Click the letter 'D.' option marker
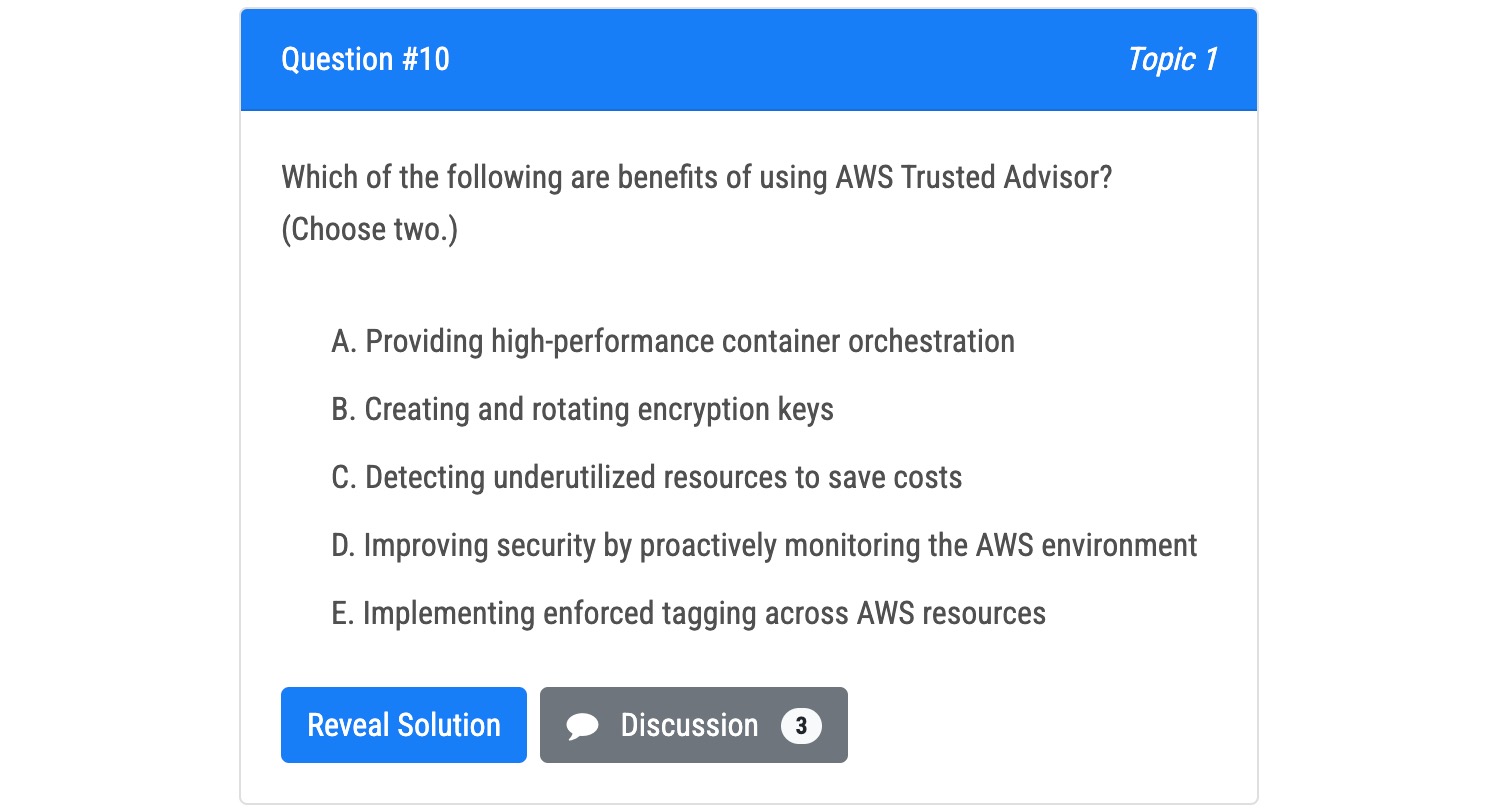Screen dimensions: 1496x812 [344, 546]
